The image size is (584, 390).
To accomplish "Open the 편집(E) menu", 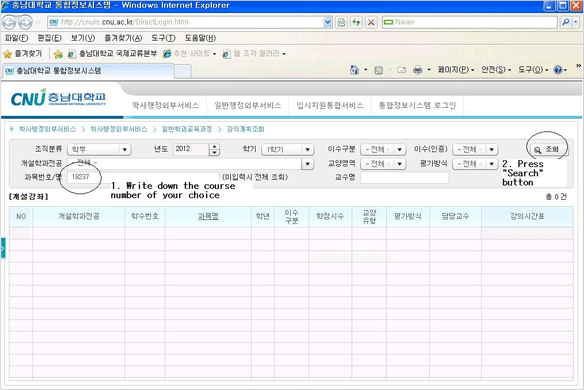I will [50, 38].
